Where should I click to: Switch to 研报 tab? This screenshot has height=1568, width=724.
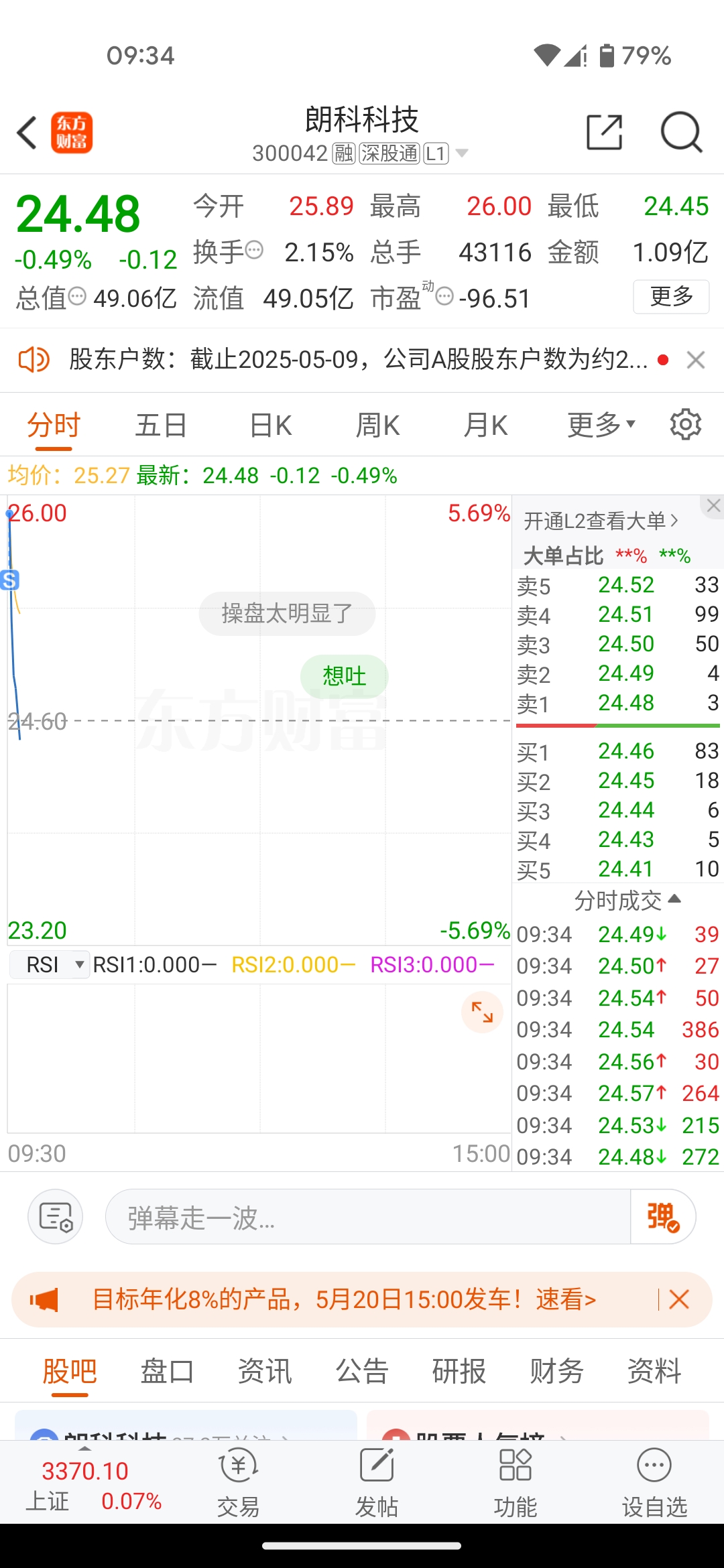tap(459, 1371)
